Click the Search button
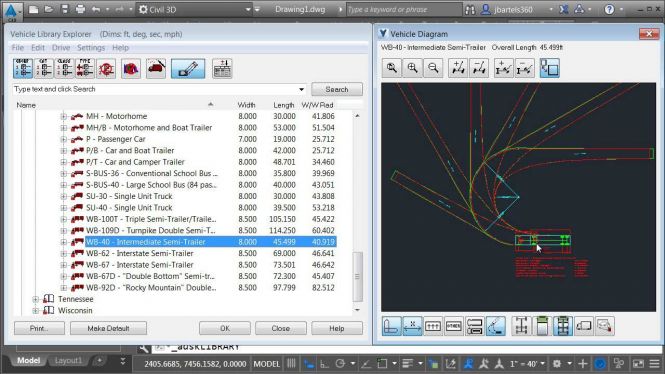 (337, 89)
